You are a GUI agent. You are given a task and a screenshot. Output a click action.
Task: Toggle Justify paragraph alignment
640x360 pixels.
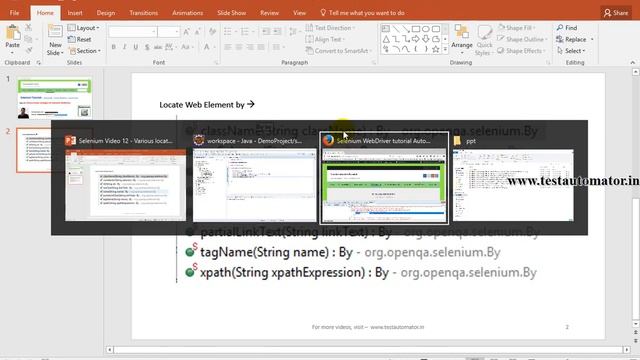(x=261, y=47)
